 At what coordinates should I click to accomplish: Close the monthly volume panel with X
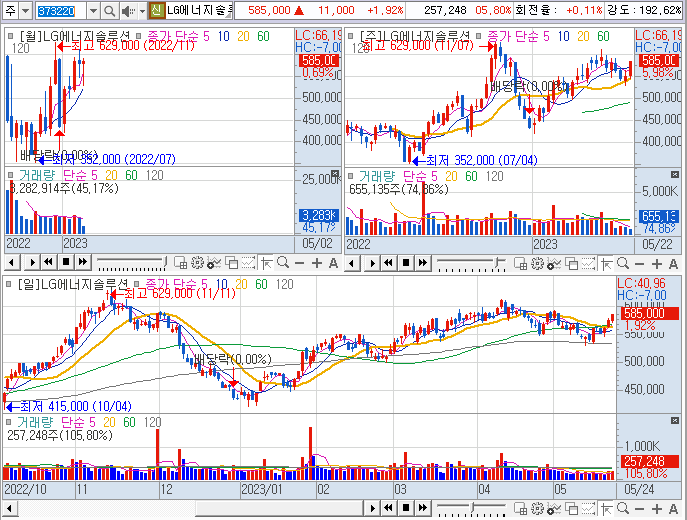[x=335, y=174]
